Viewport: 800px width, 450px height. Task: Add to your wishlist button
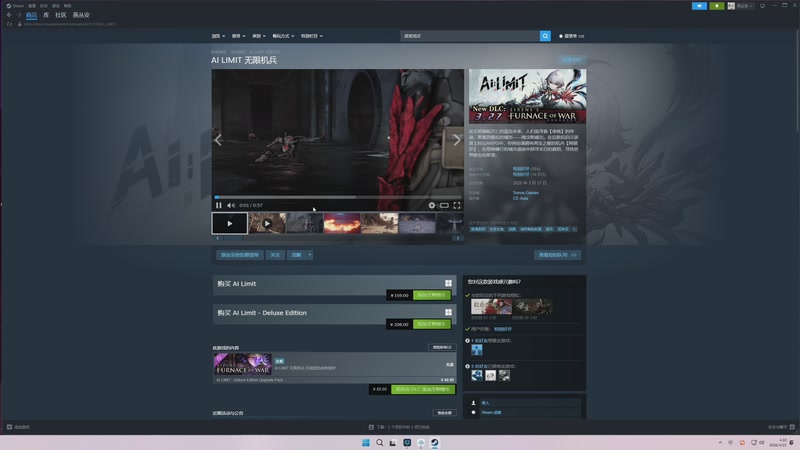click(240, 255)
